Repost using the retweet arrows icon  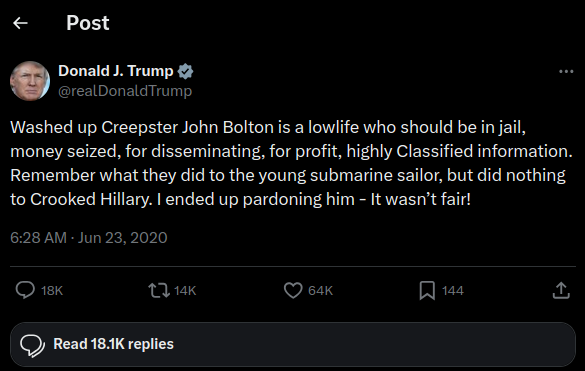(x=159, y=290)
